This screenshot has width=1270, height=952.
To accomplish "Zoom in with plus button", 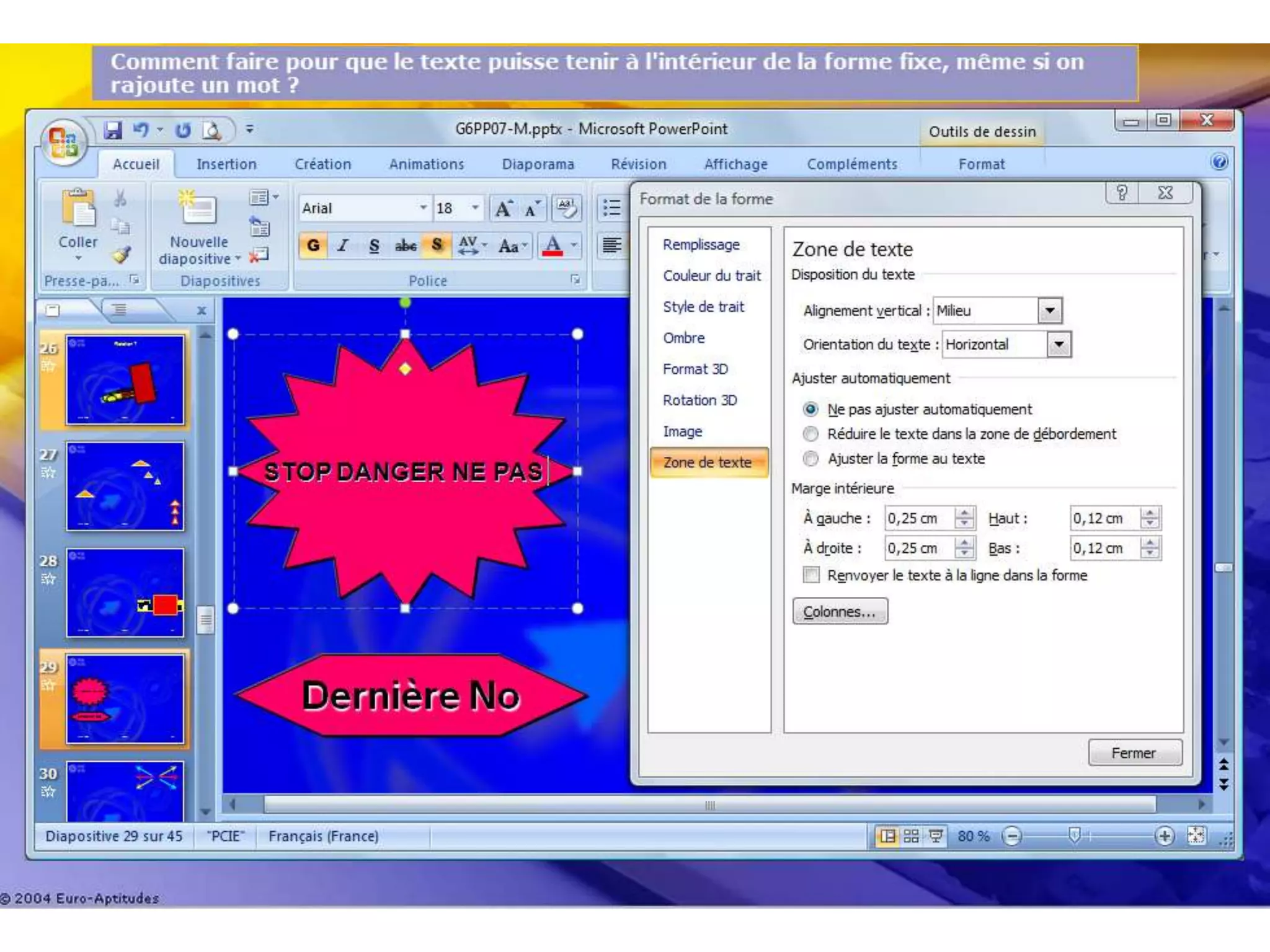I will [1165, 836].
